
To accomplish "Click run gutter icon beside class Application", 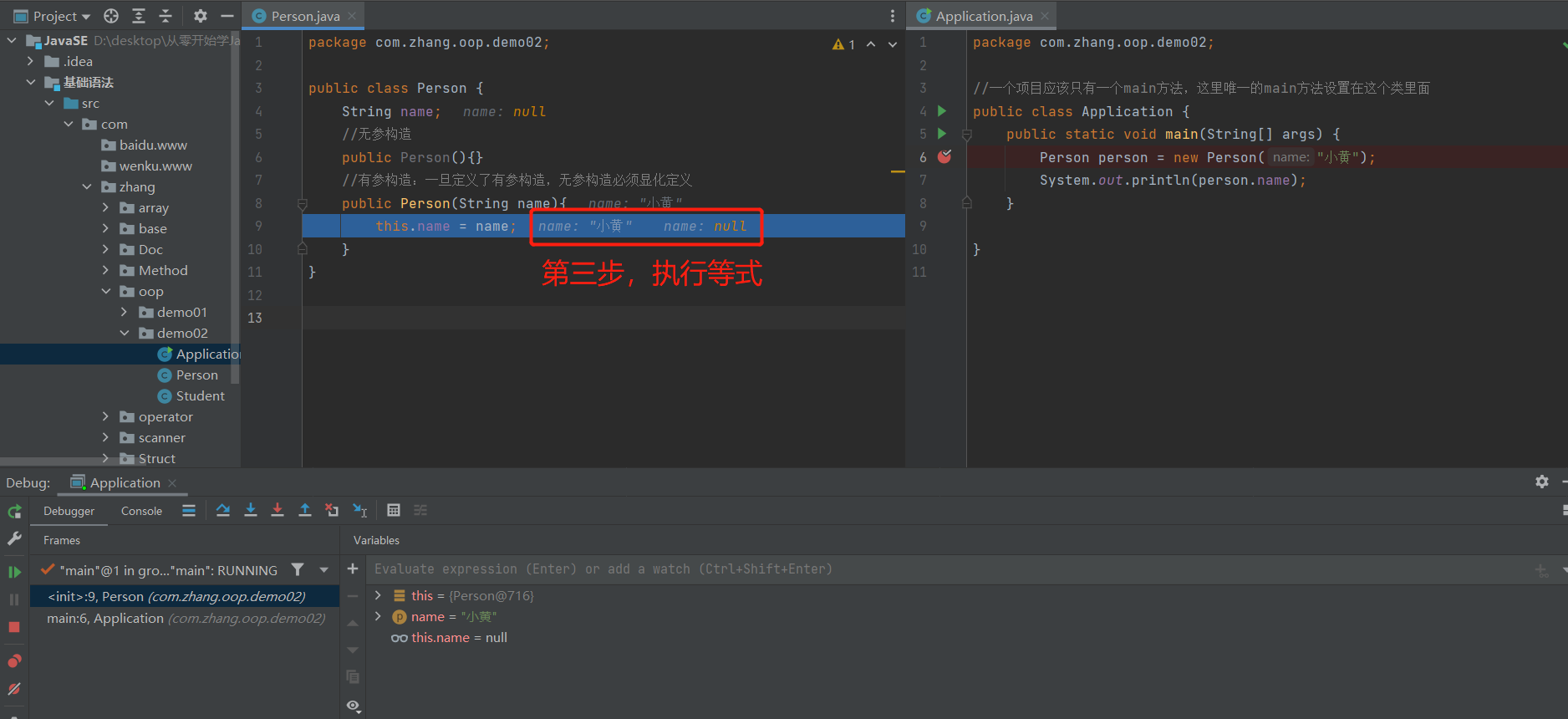I will click(942, 110).
